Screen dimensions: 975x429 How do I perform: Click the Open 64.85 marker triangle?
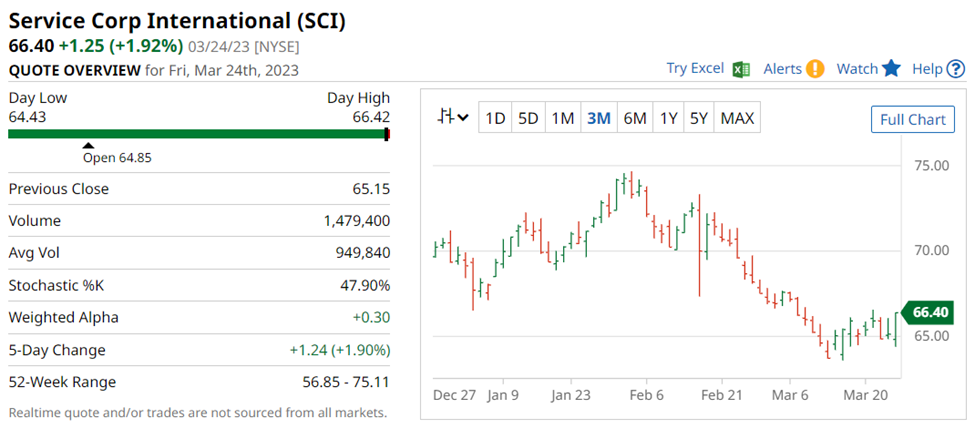click(x=89, y=145)
